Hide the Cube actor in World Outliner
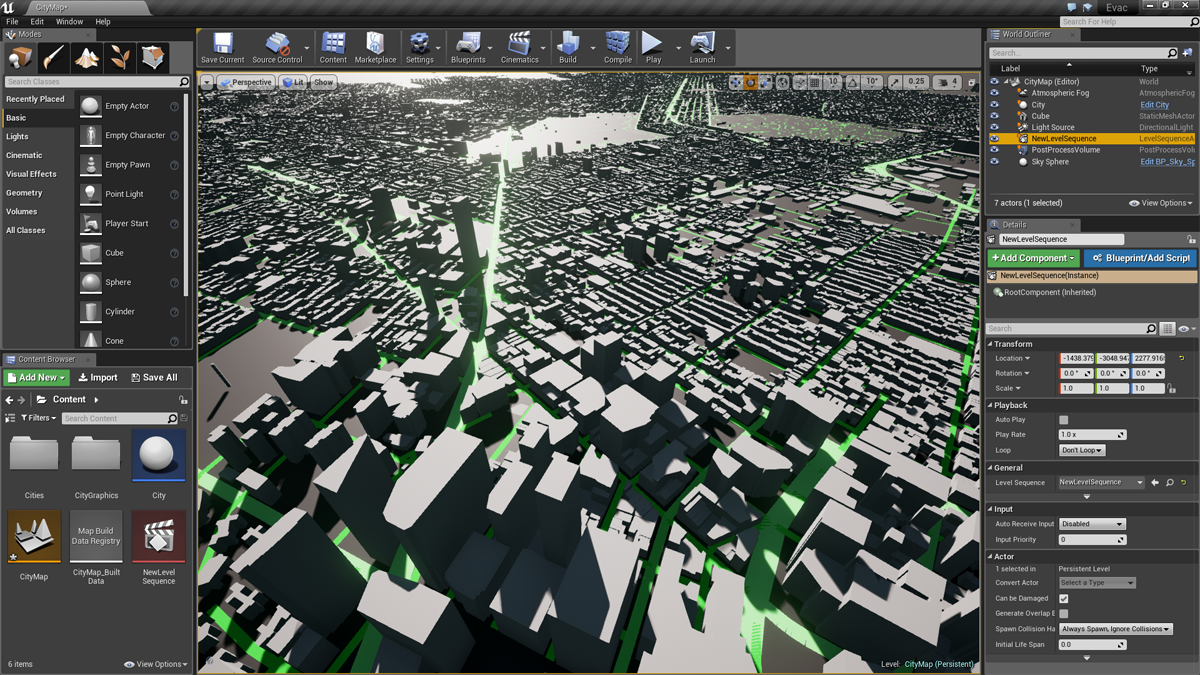The image size is (1200, 675). 993,115
